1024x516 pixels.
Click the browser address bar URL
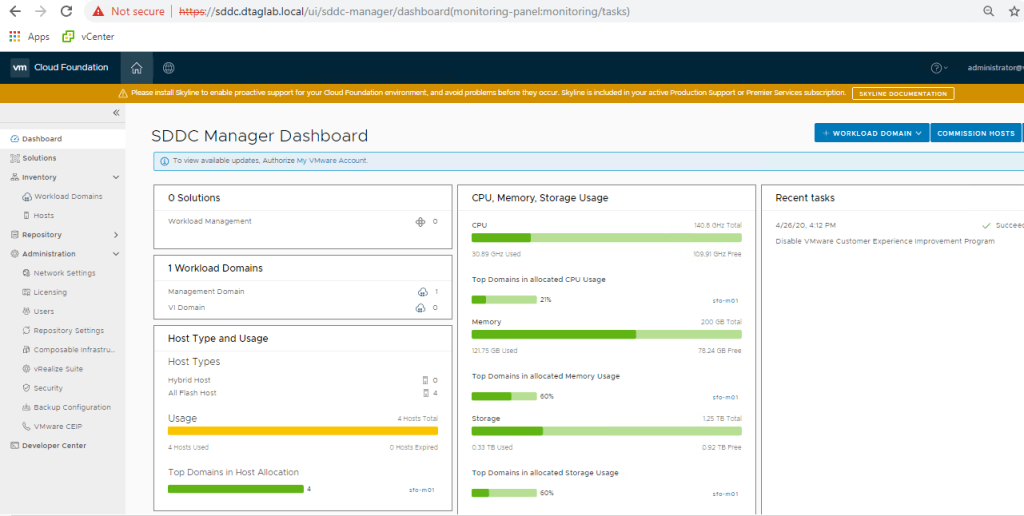[x=400, y=11]
